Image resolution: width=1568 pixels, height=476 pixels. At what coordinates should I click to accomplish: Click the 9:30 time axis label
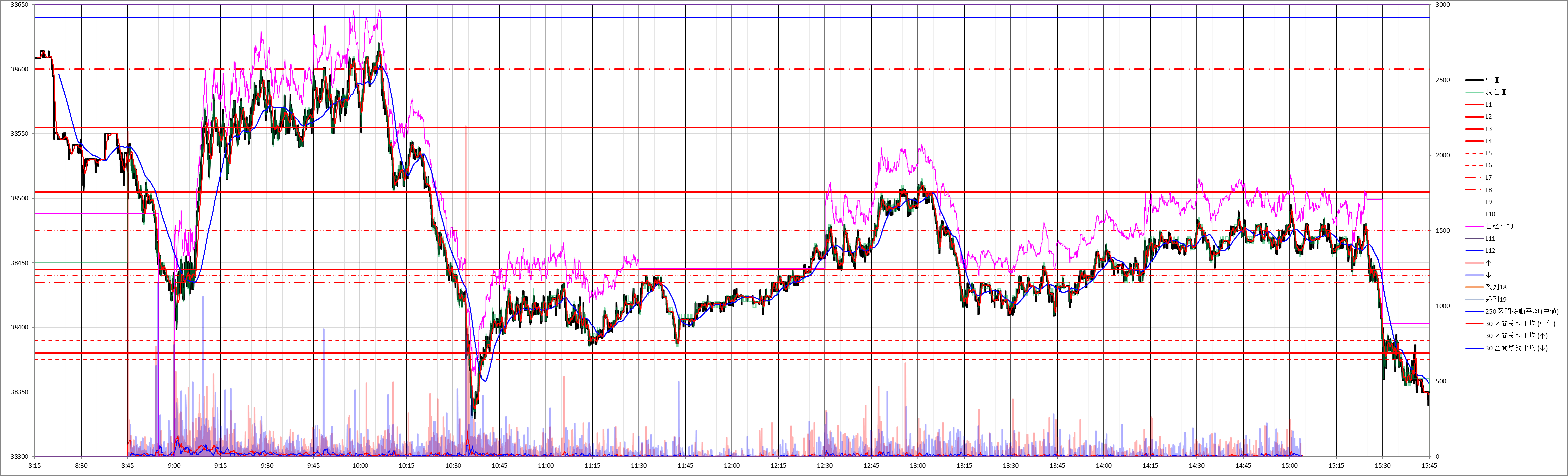(x=267, y=466)
